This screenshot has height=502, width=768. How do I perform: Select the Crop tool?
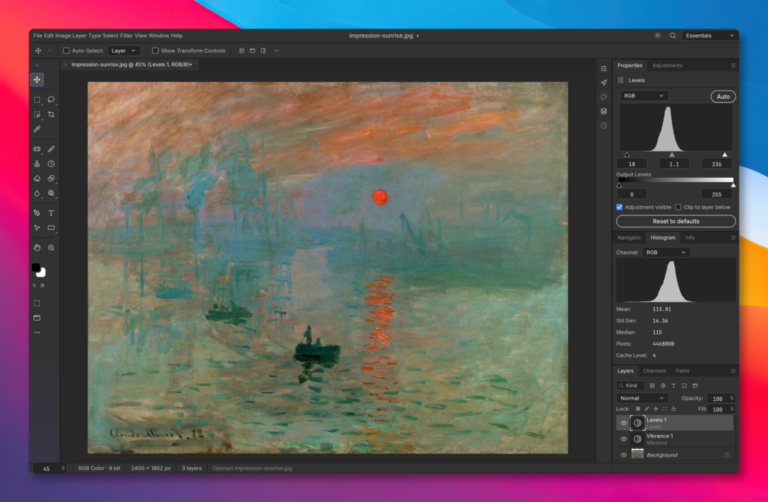[x=51, y=114]
